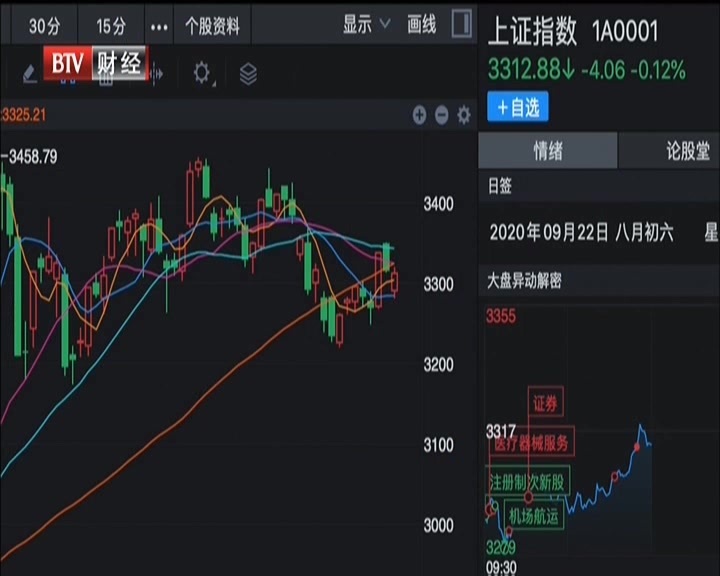Click the 3317 intraday level label
This screenshot has width=720, height=576.
[x=501, y=431]
